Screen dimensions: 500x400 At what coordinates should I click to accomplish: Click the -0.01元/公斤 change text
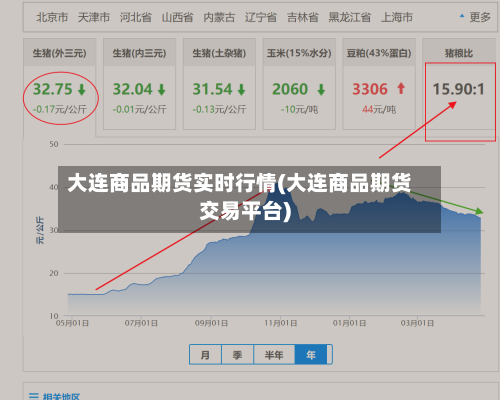coord(139,109)
